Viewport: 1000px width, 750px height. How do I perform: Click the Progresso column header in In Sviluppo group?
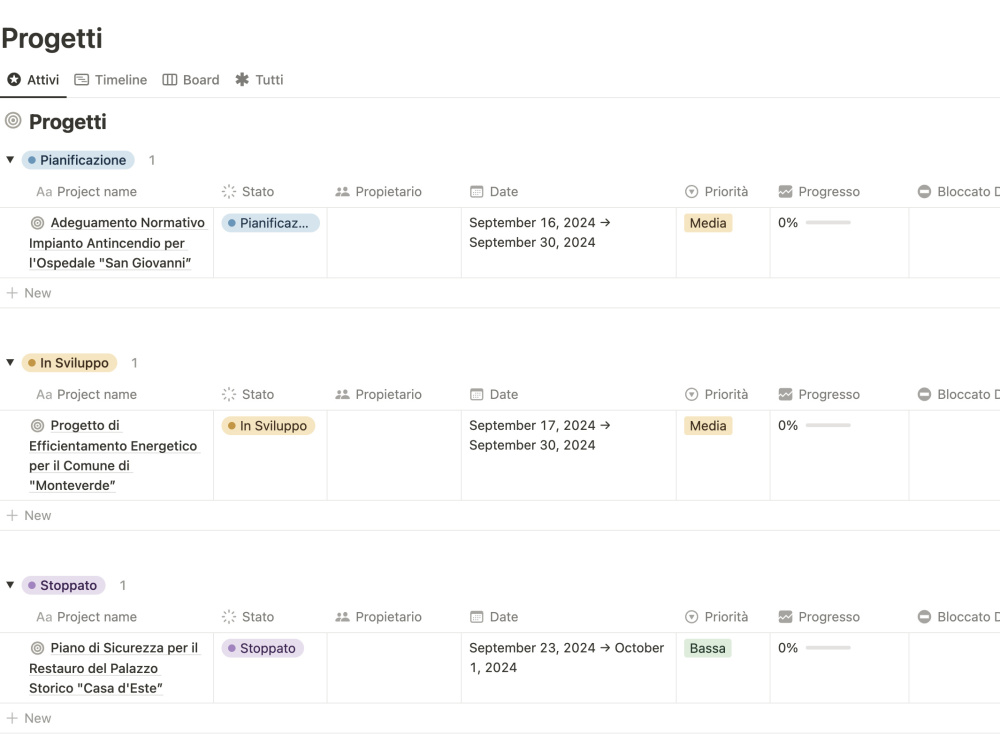tap(819, 394)
